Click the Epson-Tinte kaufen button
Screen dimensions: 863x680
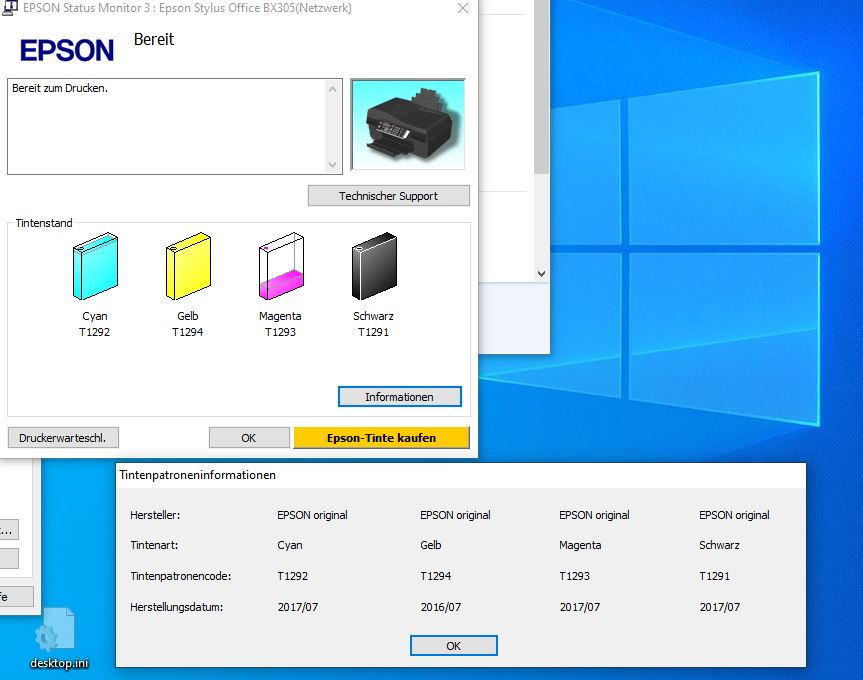tap(381, 438)
